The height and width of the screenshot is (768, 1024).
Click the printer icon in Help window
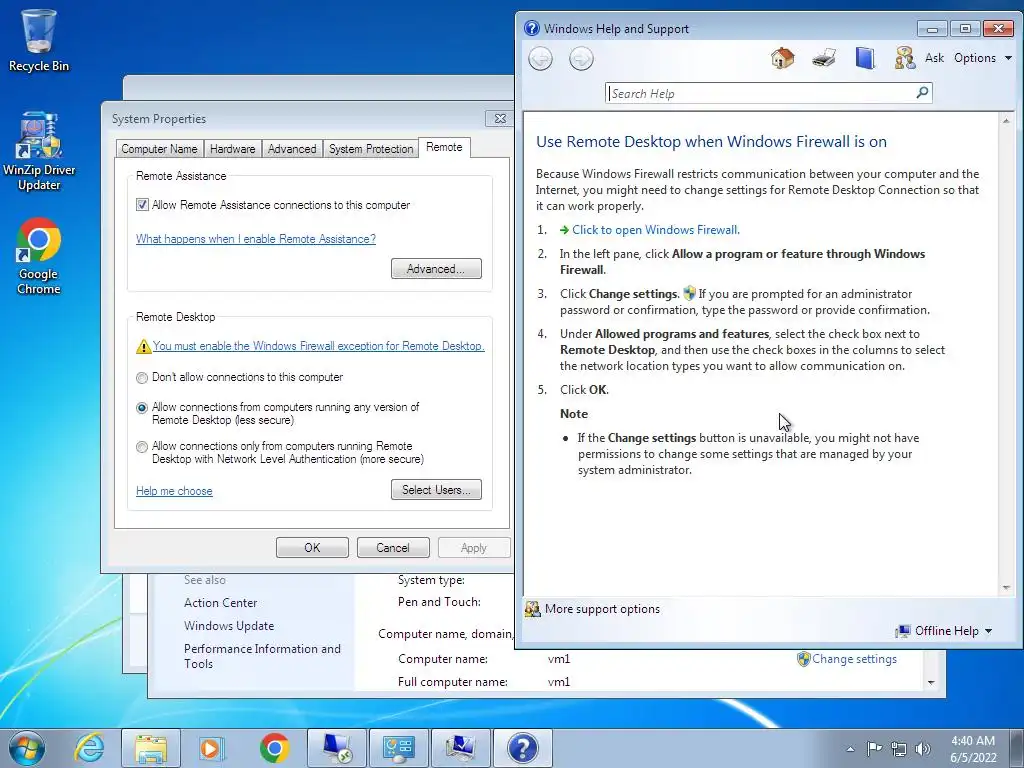click(824, 58)
